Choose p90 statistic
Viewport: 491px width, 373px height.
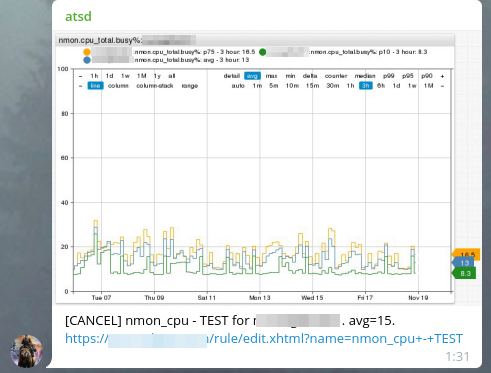pos(427,76)
